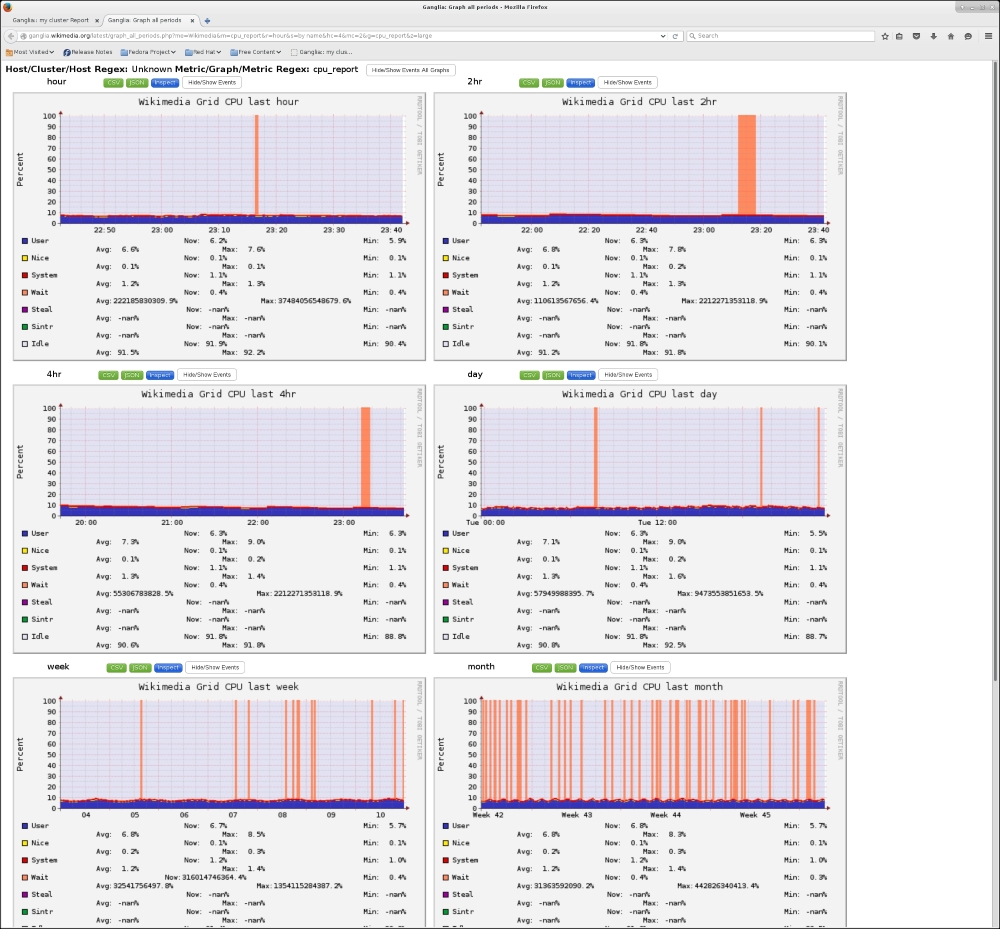Click the 'Wikimedia Grid CPU last month' graph title

tap(640, 687)
